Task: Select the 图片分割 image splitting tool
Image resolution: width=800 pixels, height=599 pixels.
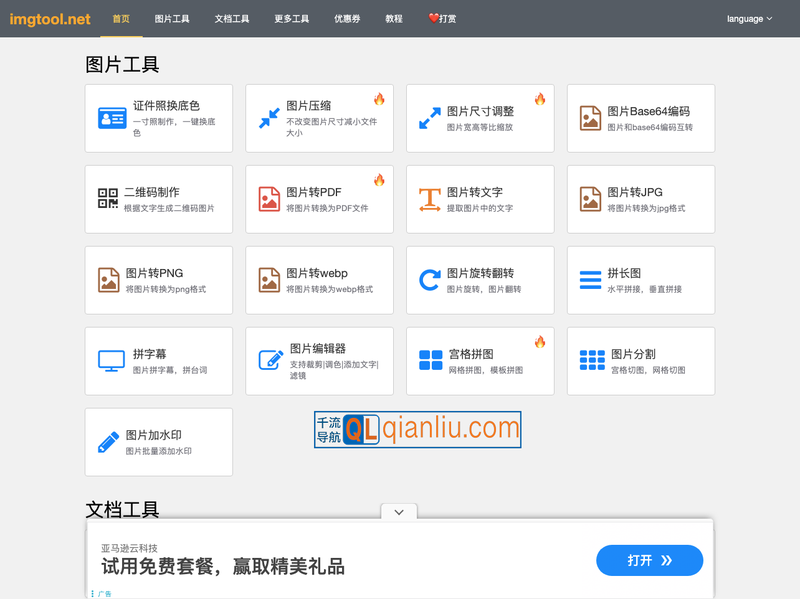Action: (641, 361)
